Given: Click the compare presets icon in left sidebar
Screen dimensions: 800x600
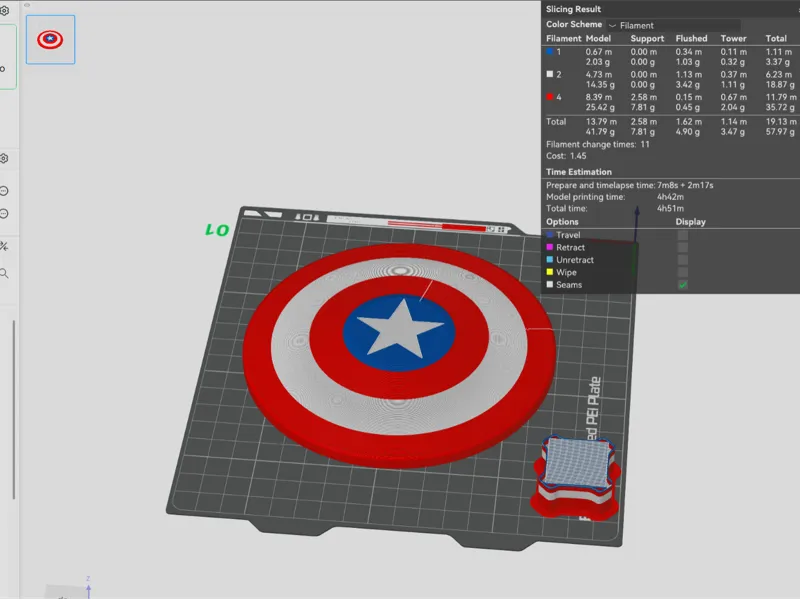Looking at the screenshot, I should (x=4, y=246).
